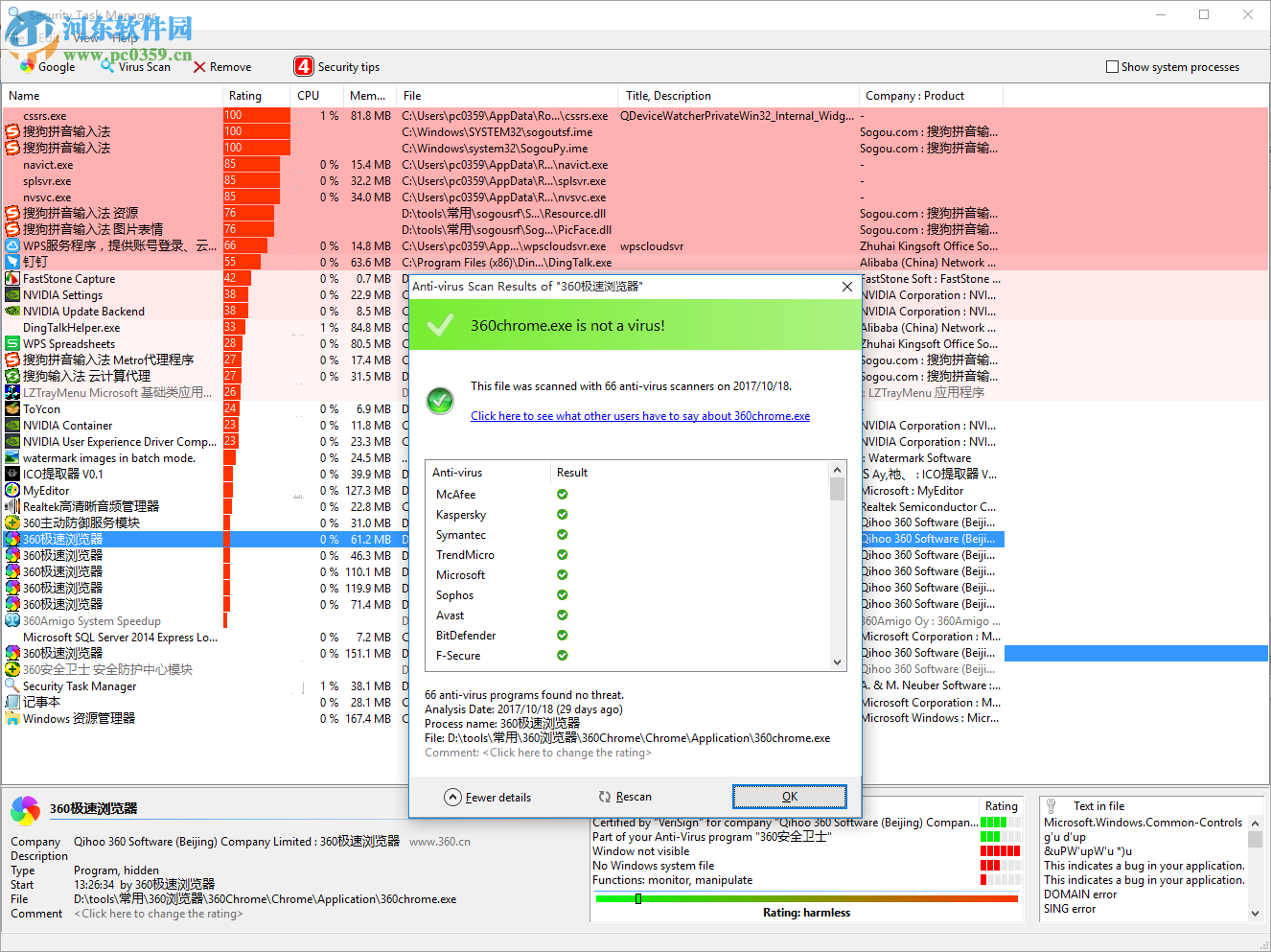Click the harmless rating bar
Image resolution: width=1271 pixels, height=952 pixels.
(x=807, y=898)
